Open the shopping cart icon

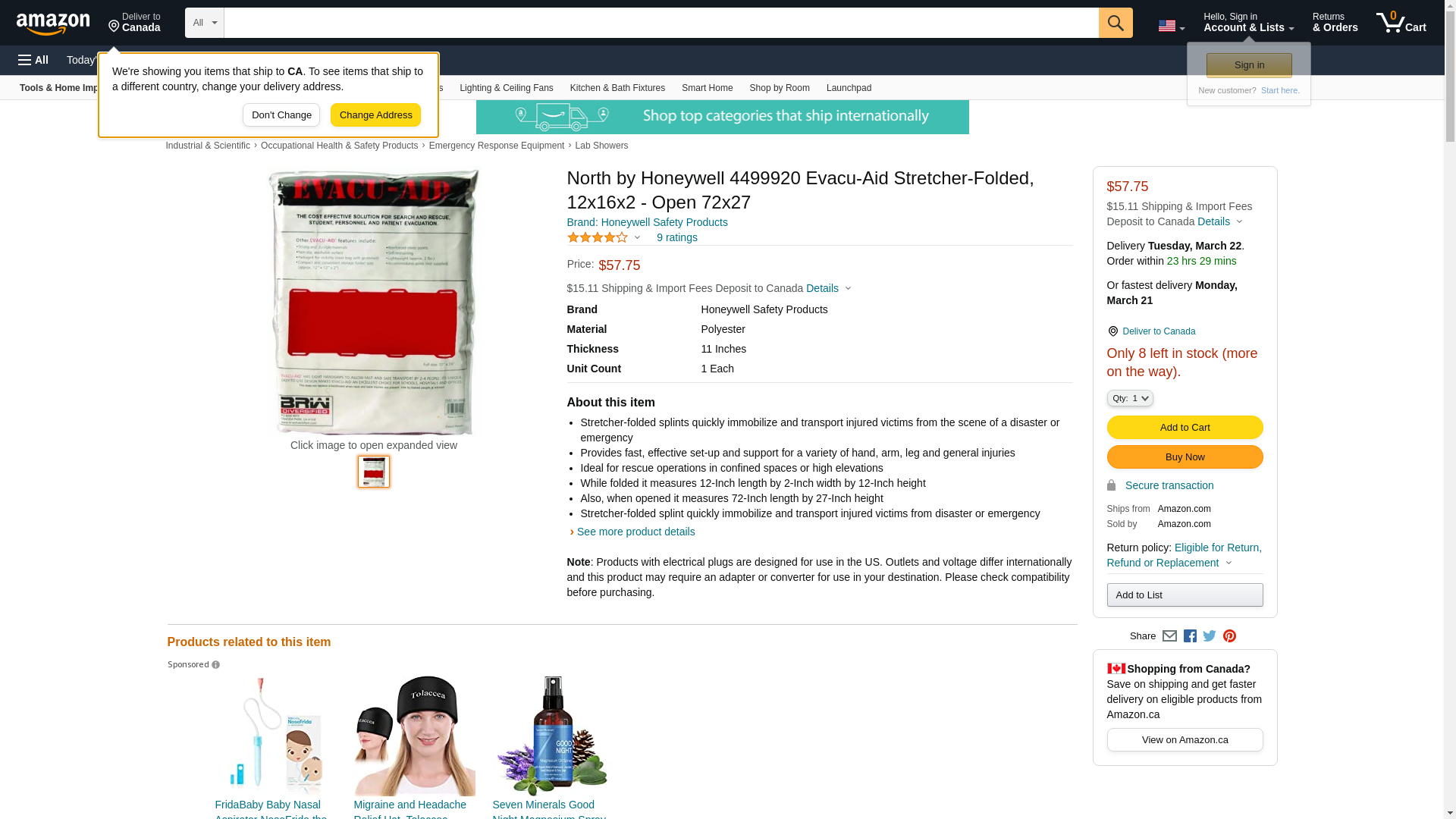pos(1401,23)
